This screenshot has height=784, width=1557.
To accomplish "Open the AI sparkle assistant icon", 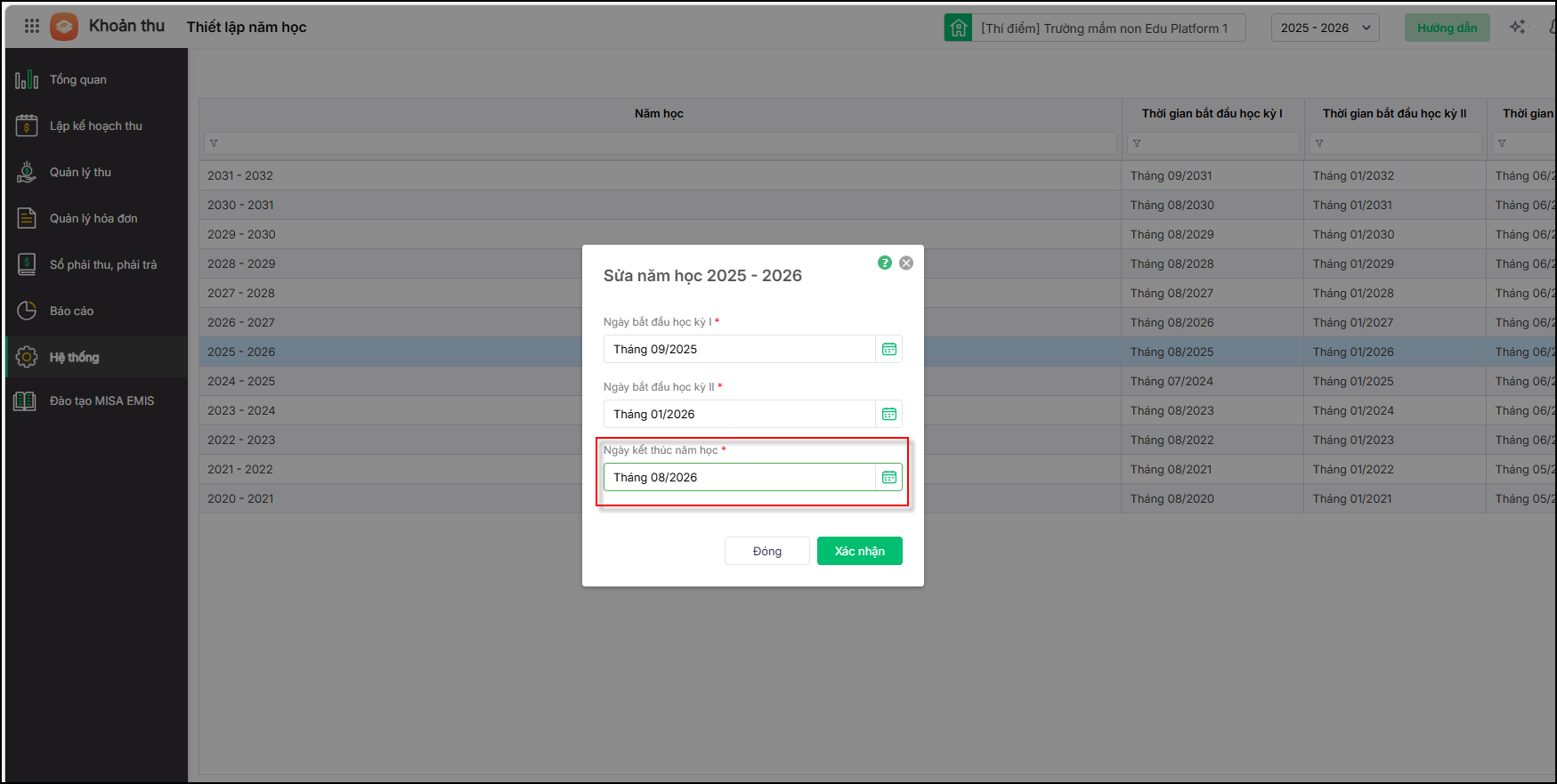I will 1518,28.
